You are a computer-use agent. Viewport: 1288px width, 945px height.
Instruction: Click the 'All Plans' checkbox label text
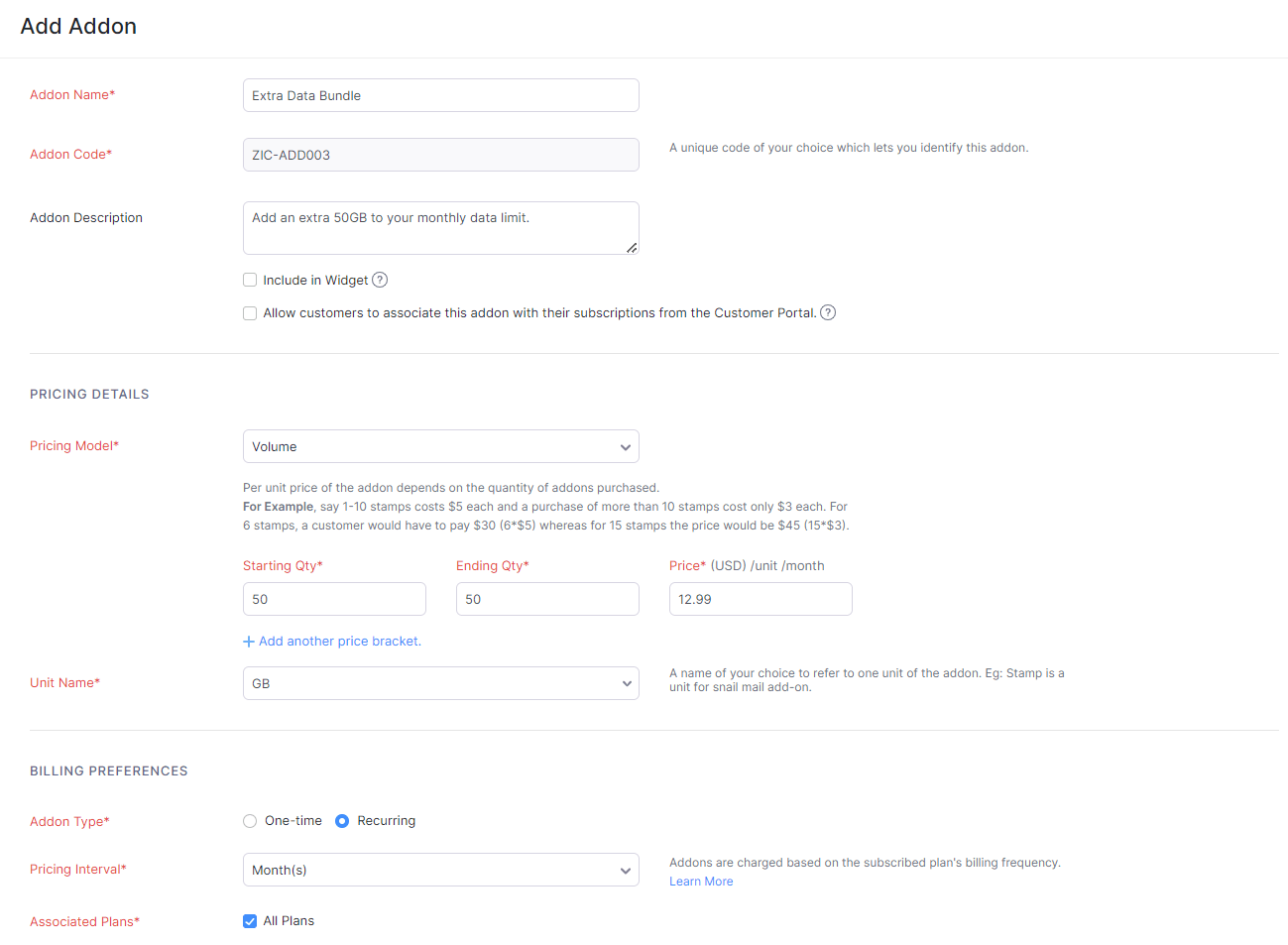(x=289, y=920)
